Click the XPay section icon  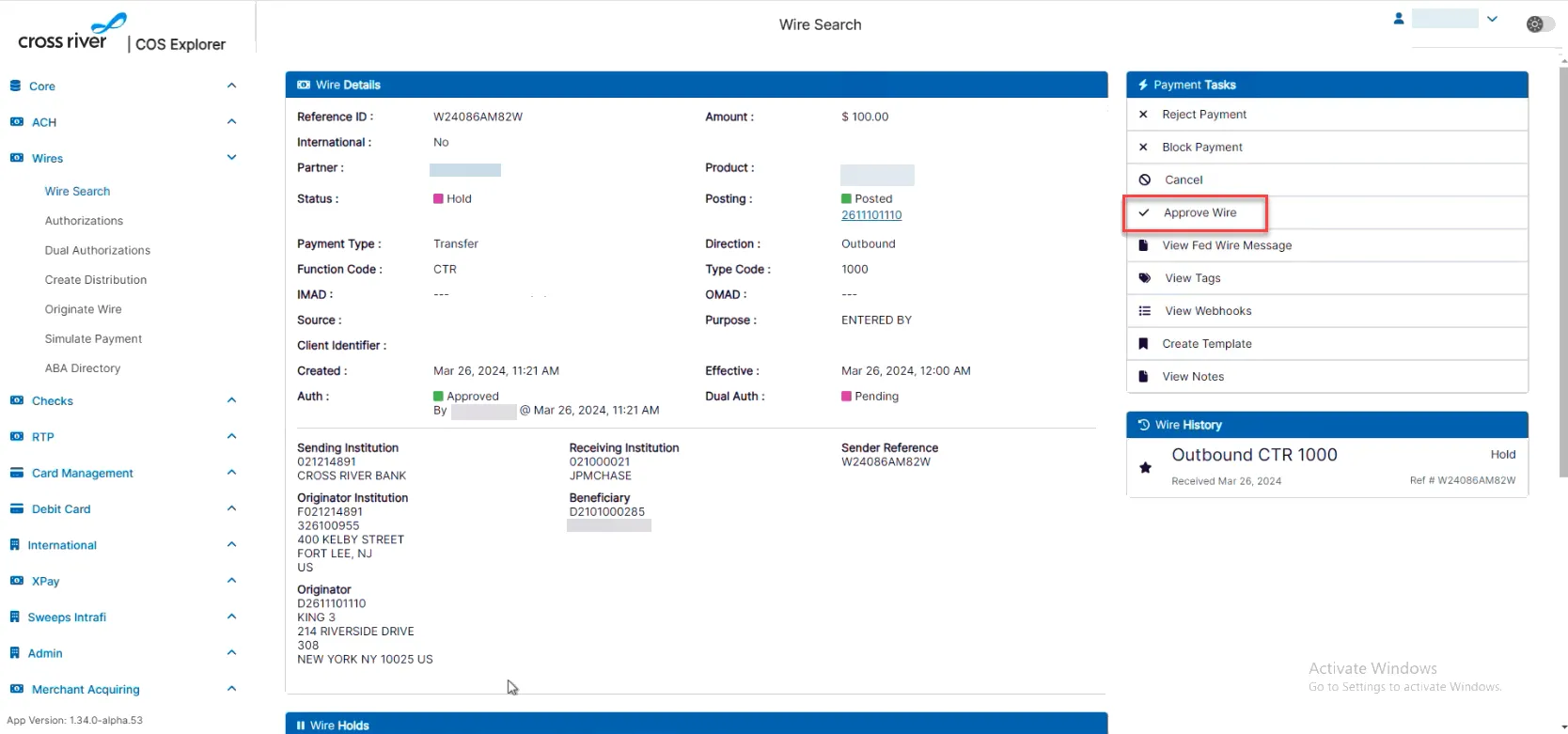[17, 581]
